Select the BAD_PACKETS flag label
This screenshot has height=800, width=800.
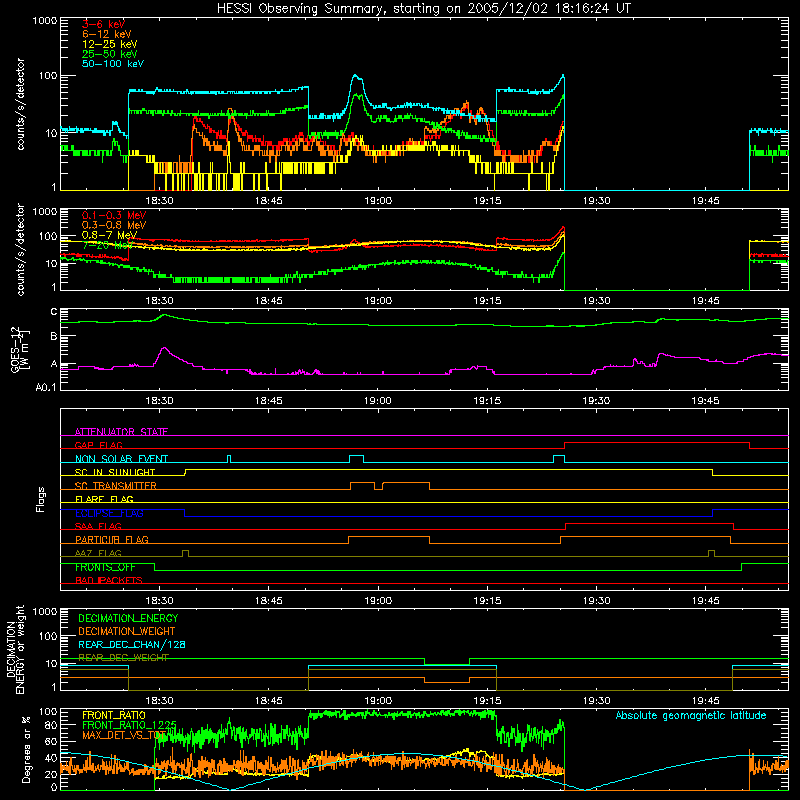109,580
